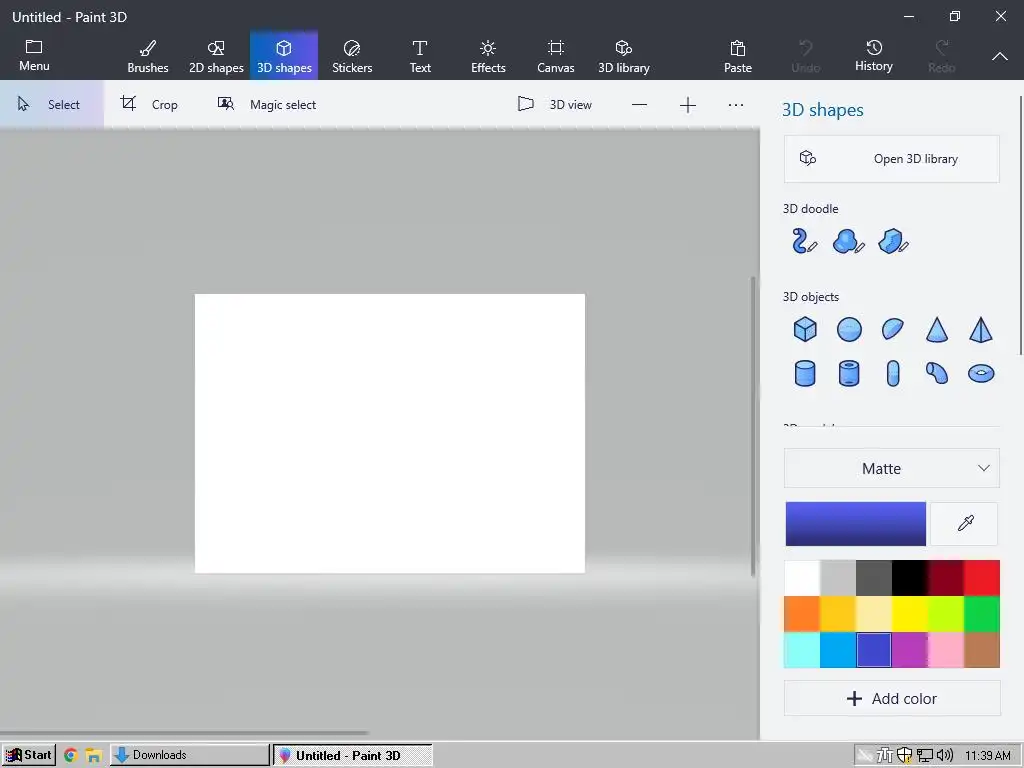Select the dark grey color swatch
Viewport: 1024px width, 768px height.
tap(874, 578)
